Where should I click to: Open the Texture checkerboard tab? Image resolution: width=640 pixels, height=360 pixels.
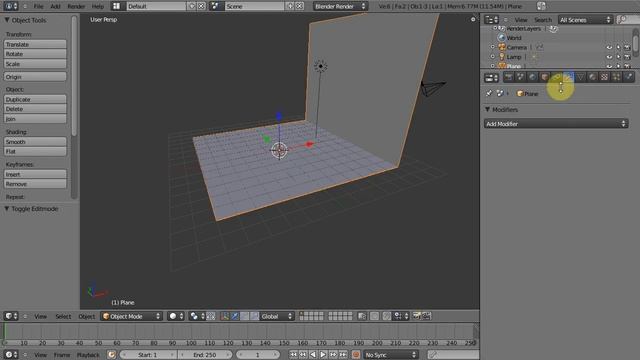[x=604, y=77]
